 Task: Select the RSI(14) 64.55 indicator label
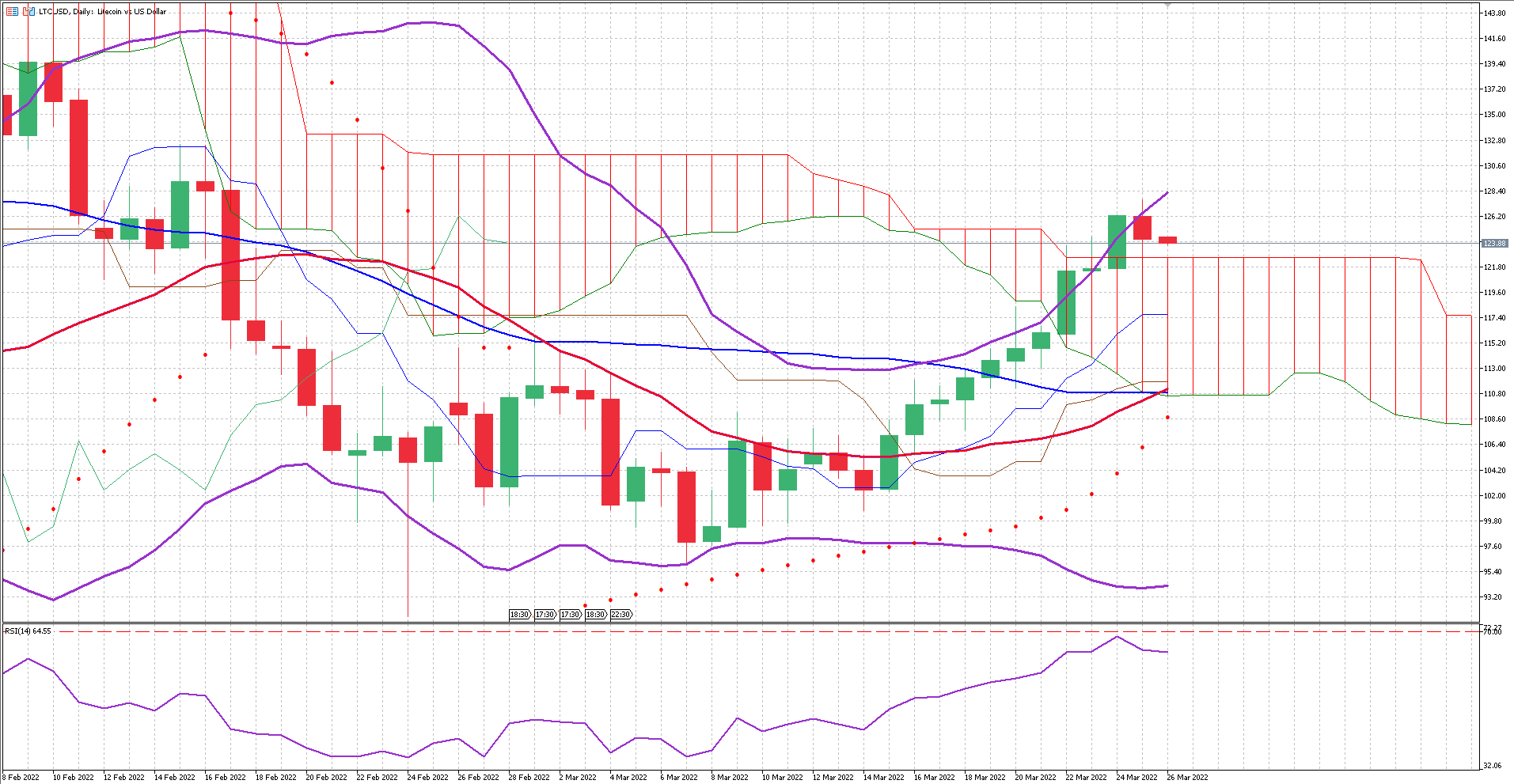[x=28, y=631]
